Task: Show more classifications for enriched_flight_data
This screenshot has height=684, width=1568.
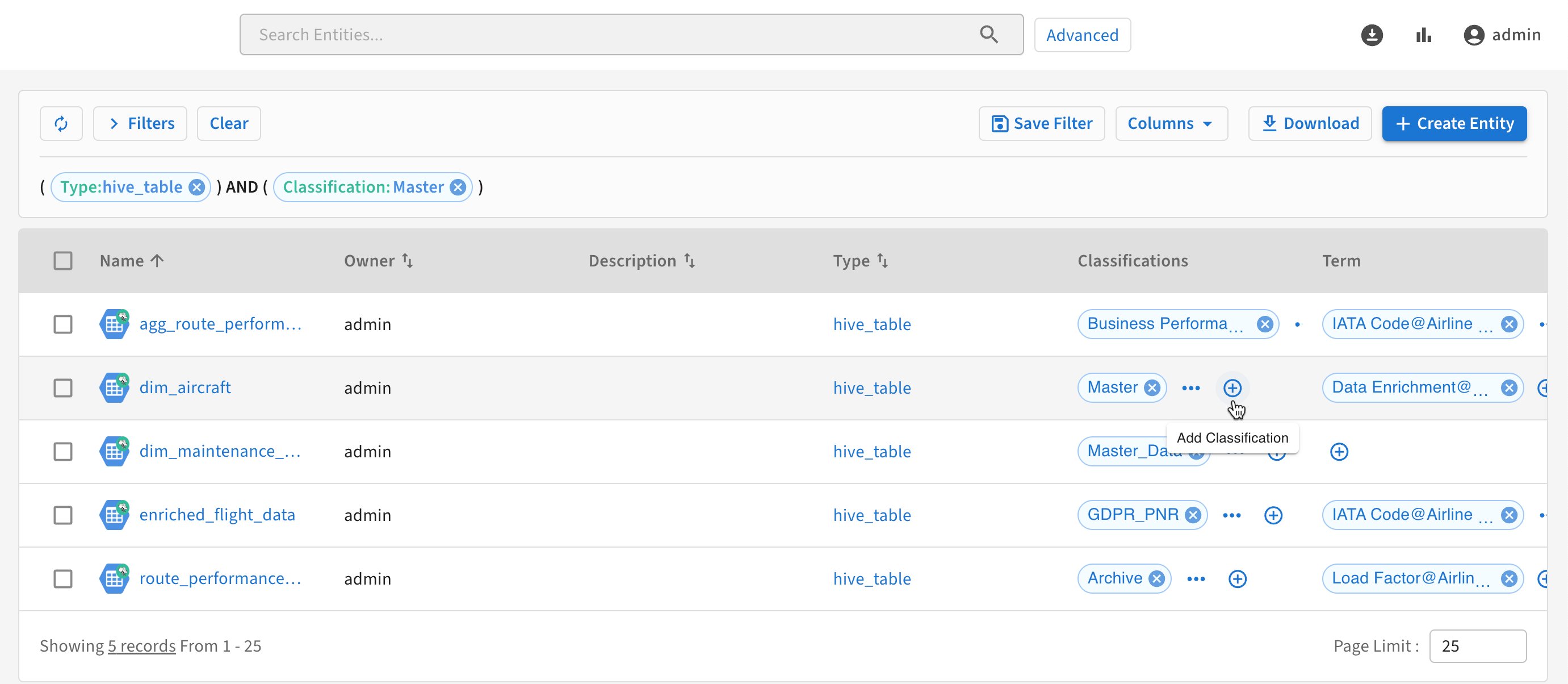Action: (x=1231, y=515)
